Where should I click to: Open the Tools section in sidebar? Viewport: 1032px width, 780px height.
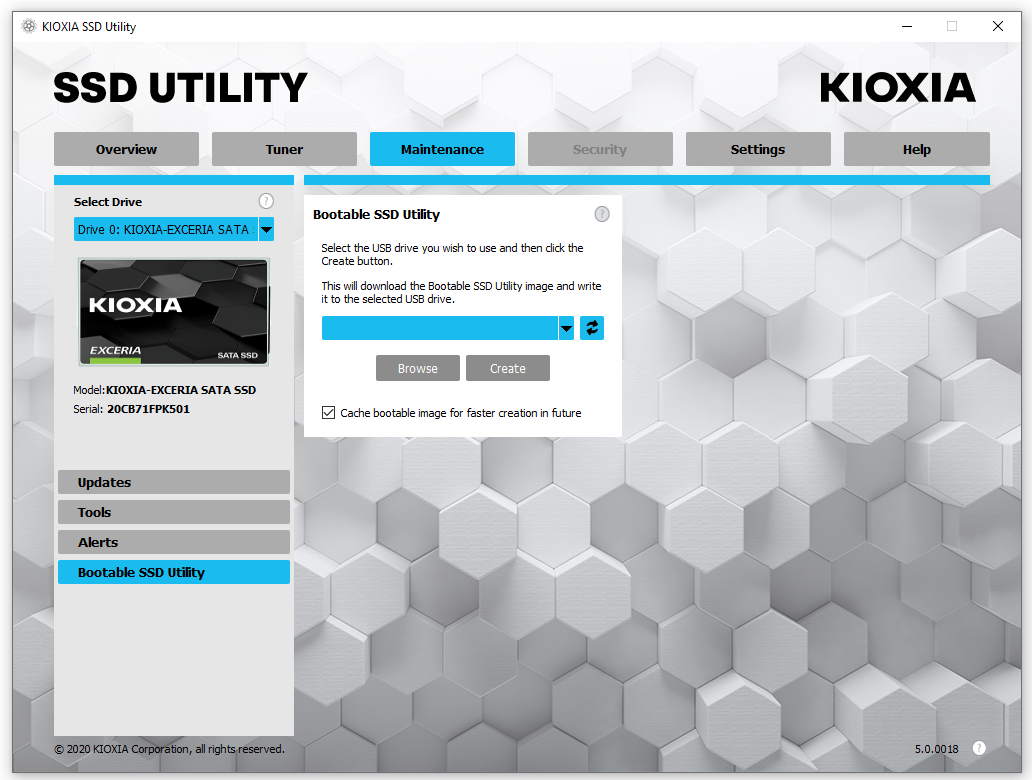point(174,512)
